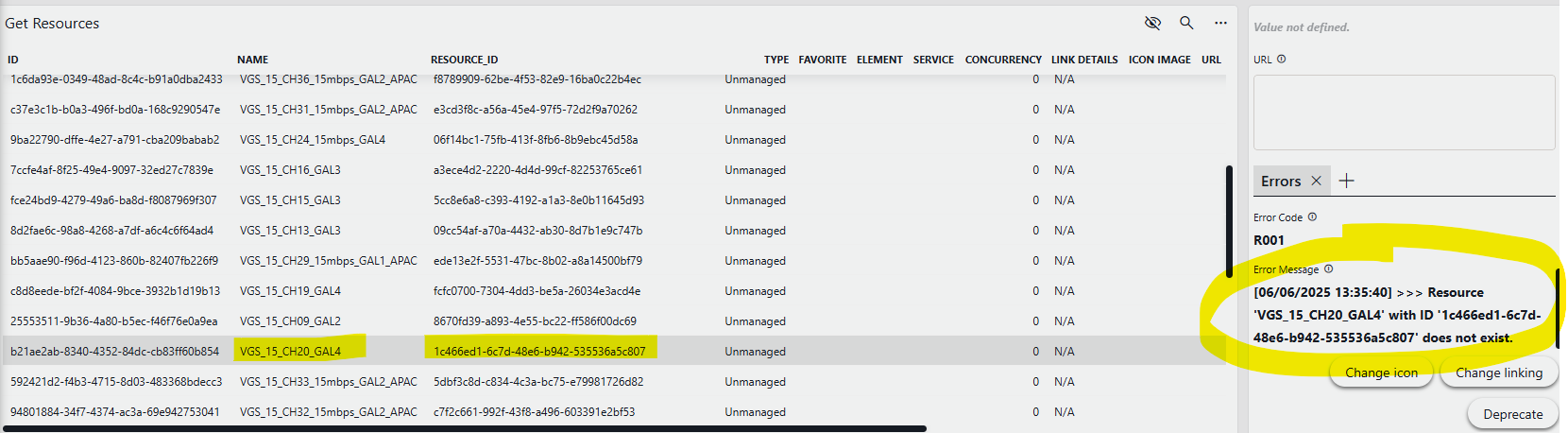1568x433 pixels.
Task: Add a new tab with the plus icon
Action: coord(1347,181)
